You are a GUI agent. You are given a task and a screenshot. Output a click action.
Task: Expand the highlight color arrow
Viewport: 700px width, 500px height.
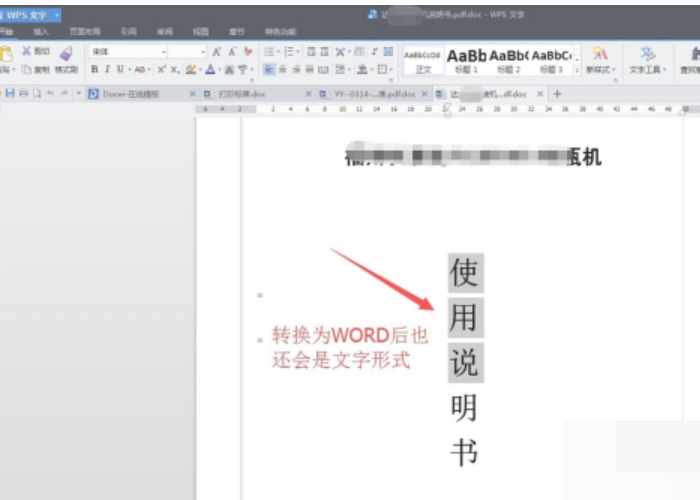click(x=200, y=70)
